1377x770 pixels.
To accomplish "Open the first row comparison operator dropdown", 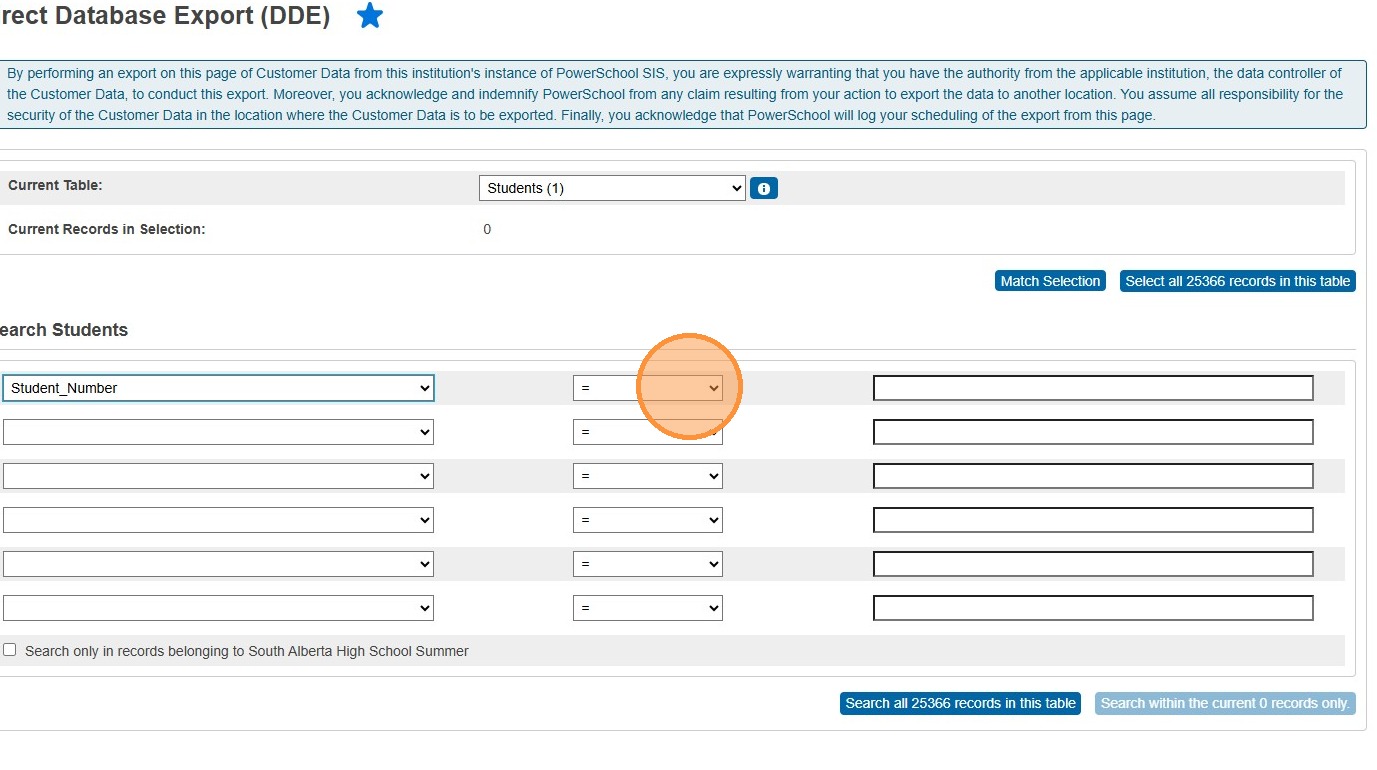I will pos(647,388).
